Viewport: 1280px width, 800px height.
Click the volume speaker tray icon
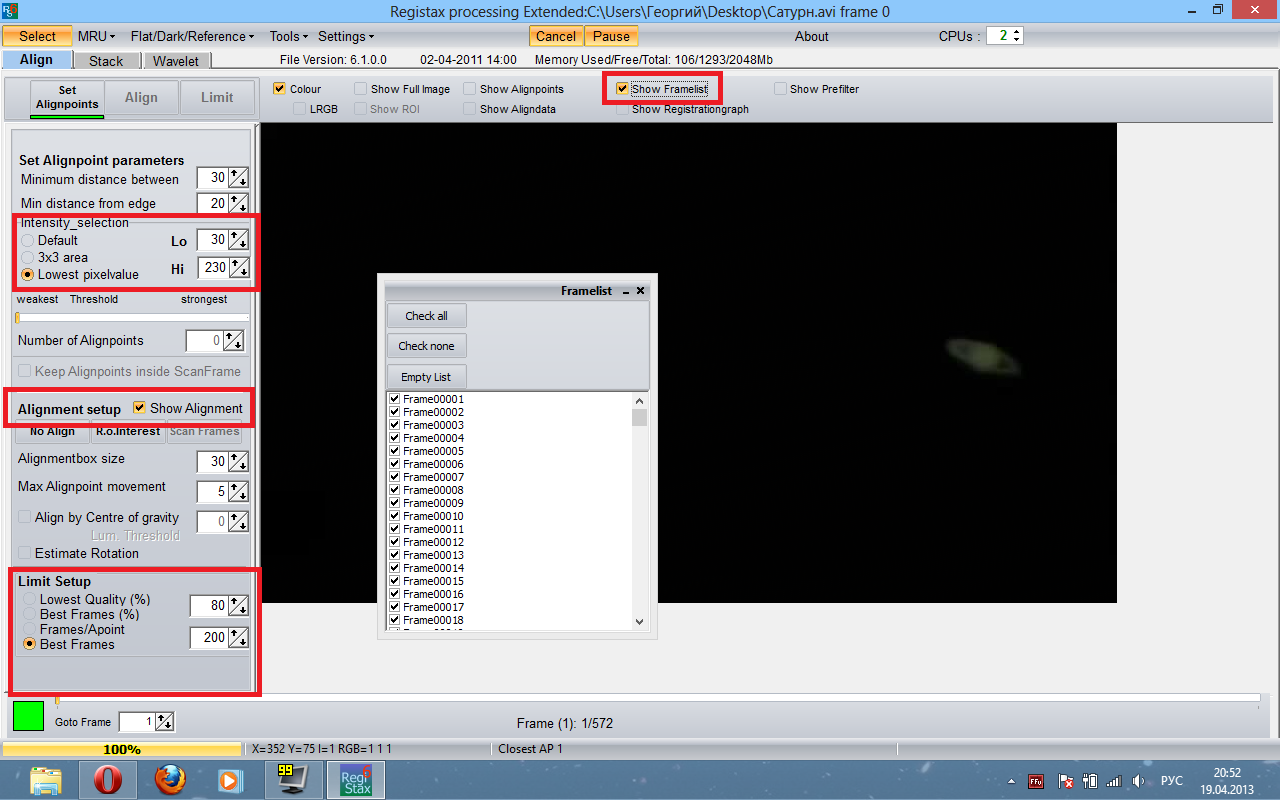click(x=1137, y=780)
